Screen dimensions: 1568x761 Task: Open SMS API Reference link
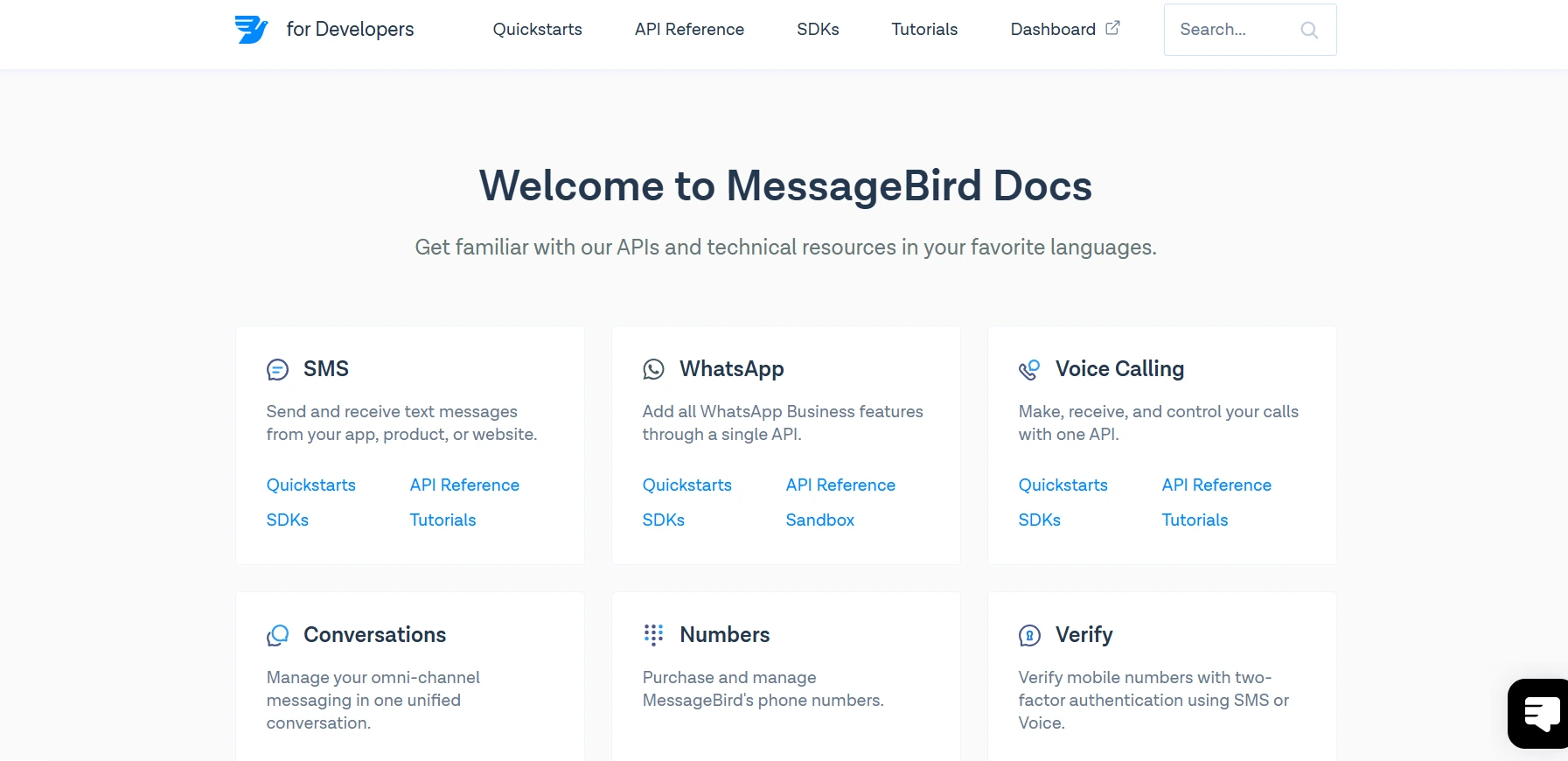(x=464, y=485)
